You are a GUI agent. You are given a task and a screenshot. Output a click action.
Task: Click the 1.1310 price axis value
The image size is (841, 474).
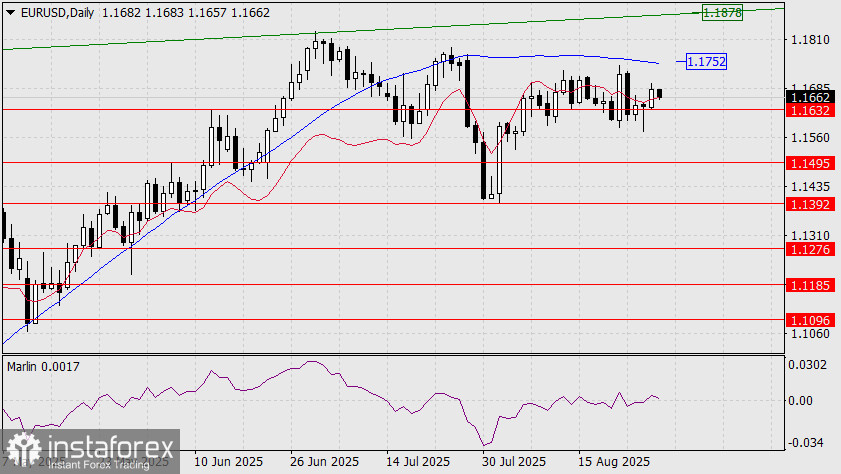810,236
